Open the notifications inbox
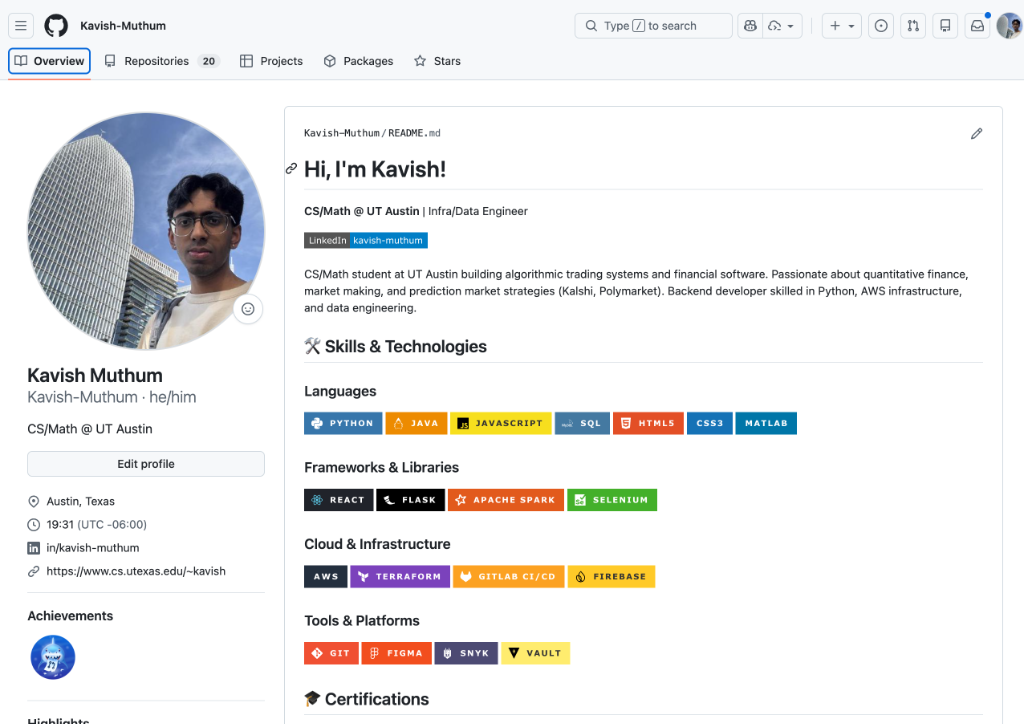The image size is (1024, 724). point(976,25)
